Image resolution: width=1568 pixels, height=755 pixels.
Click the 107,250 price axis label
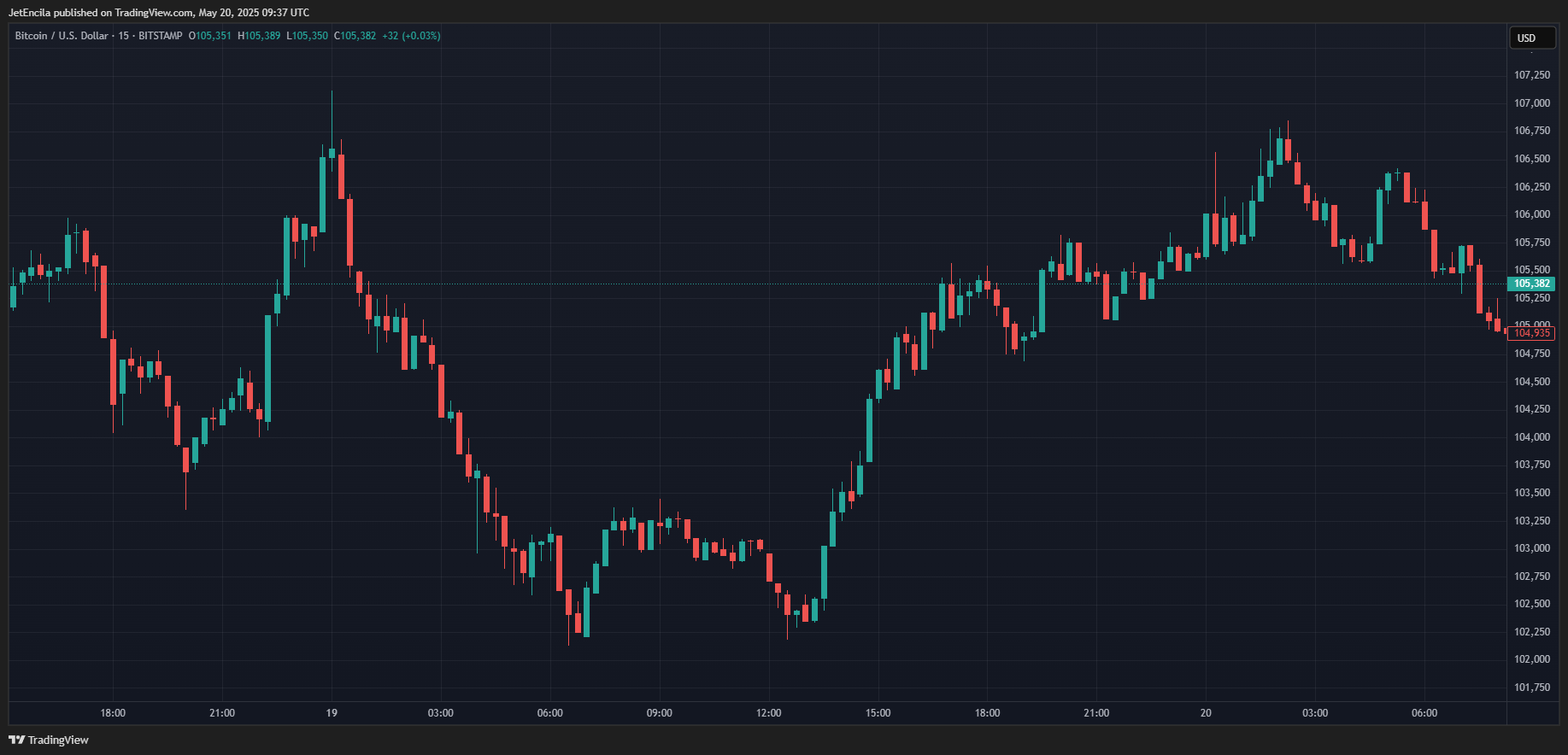point(1531,75)
